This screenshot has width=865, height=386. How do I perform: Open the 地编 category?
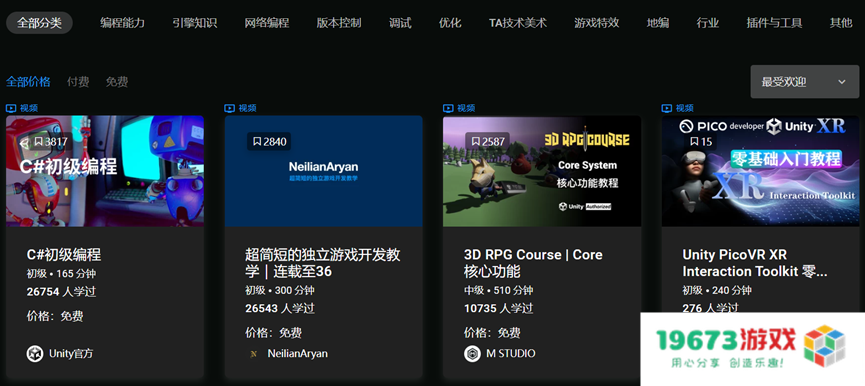[x=658, y=23]
